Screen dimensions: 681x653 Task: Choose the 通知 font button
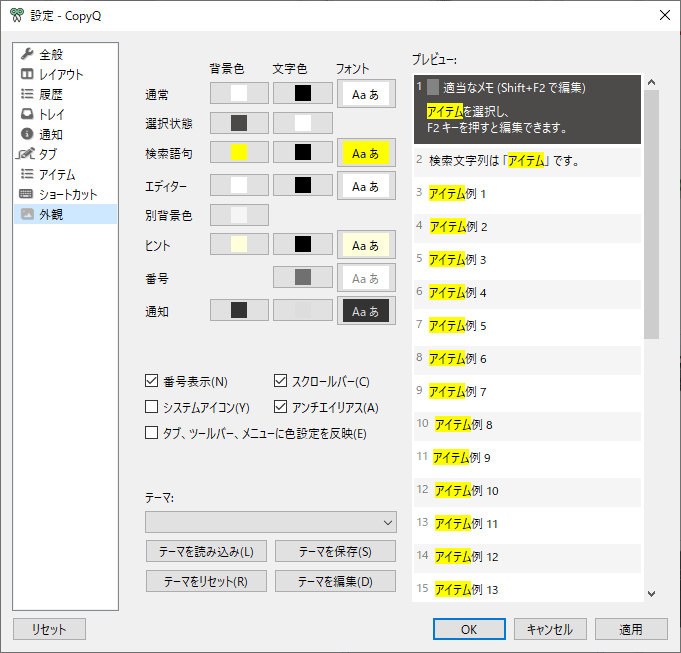[366, 310]
